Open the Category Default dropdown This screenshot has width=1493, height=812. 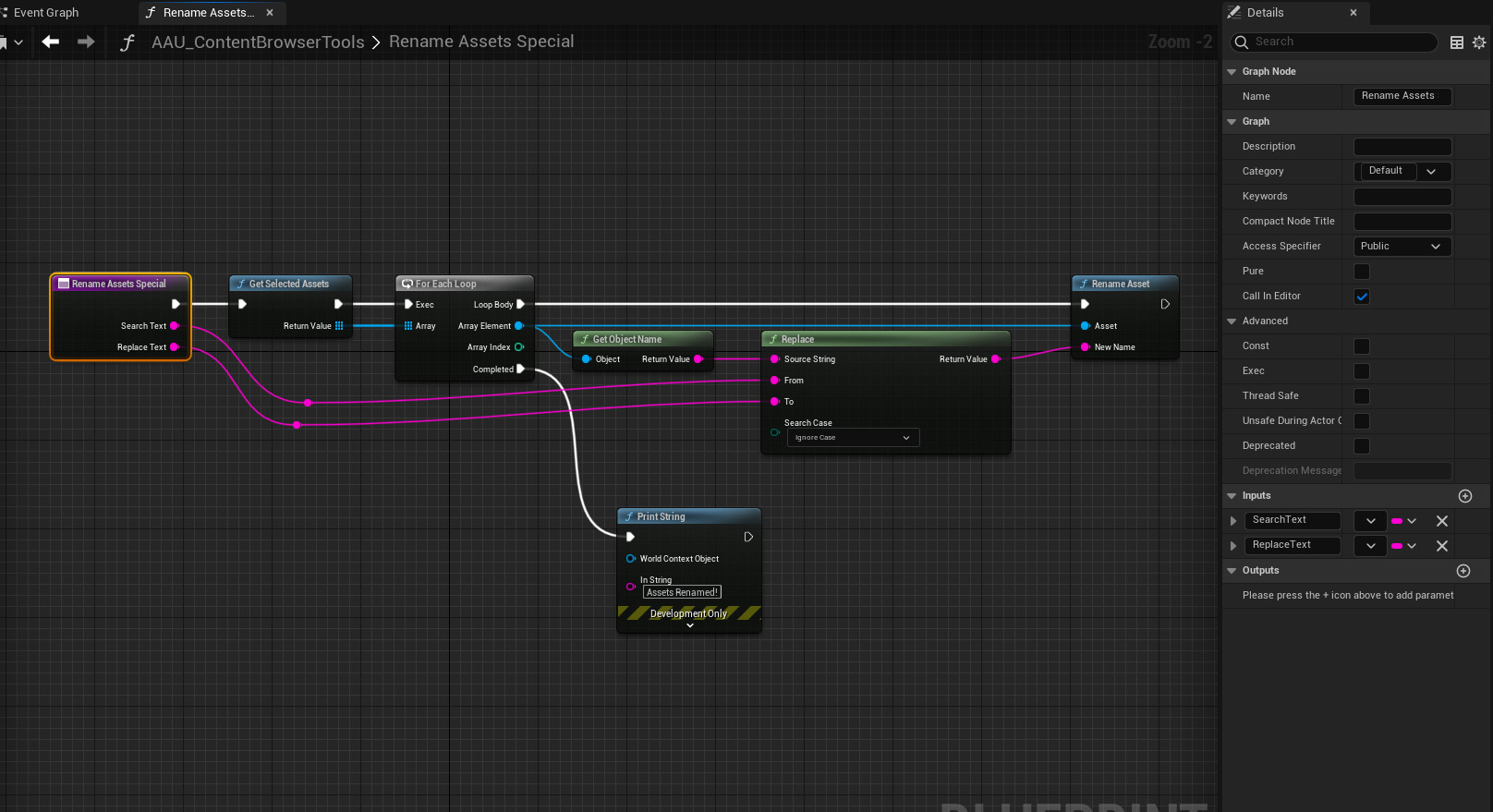pos(1402,171)
